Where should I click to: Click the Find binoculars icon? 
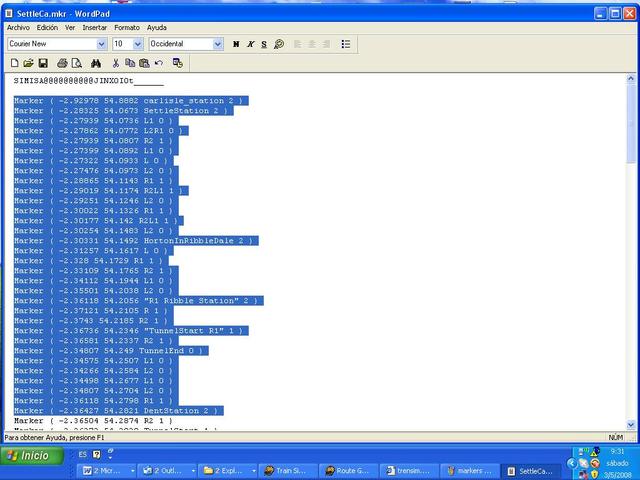(x=96, y=62)
